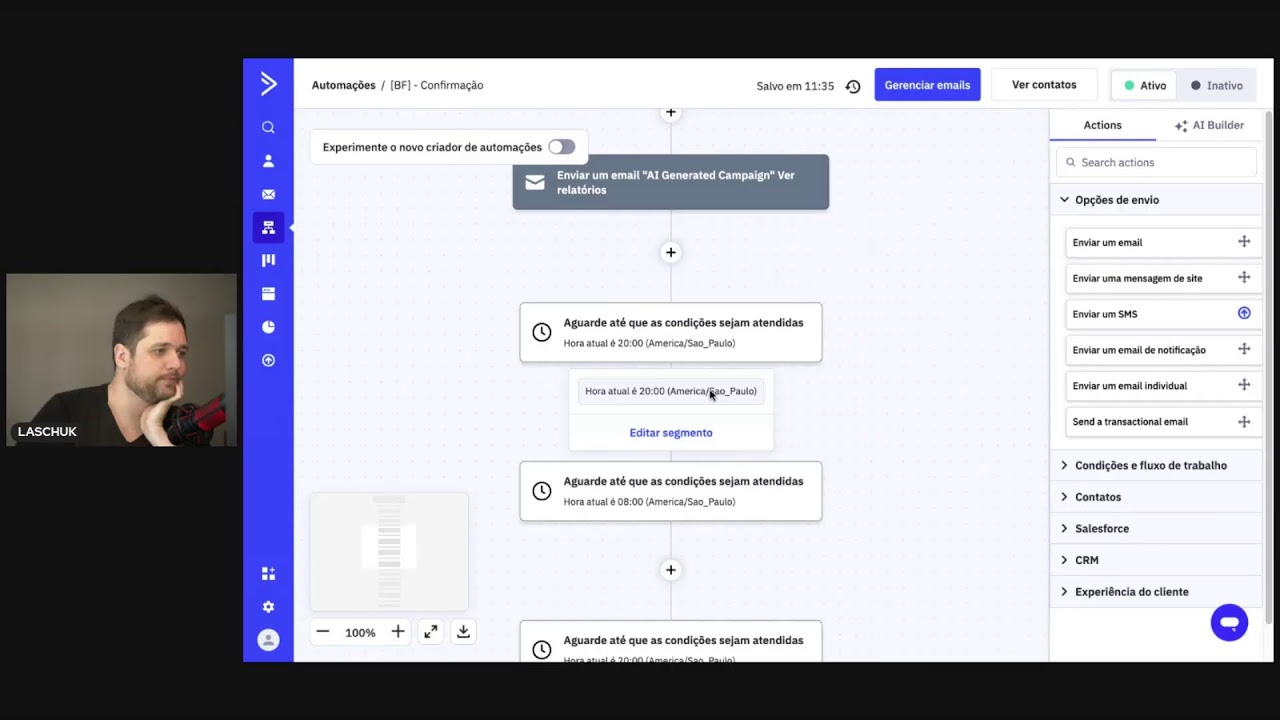Screen dimensions: 1280x720
Task: Switch to the Actions tab
Action: pyautogui.click(x=1102, y=125)
